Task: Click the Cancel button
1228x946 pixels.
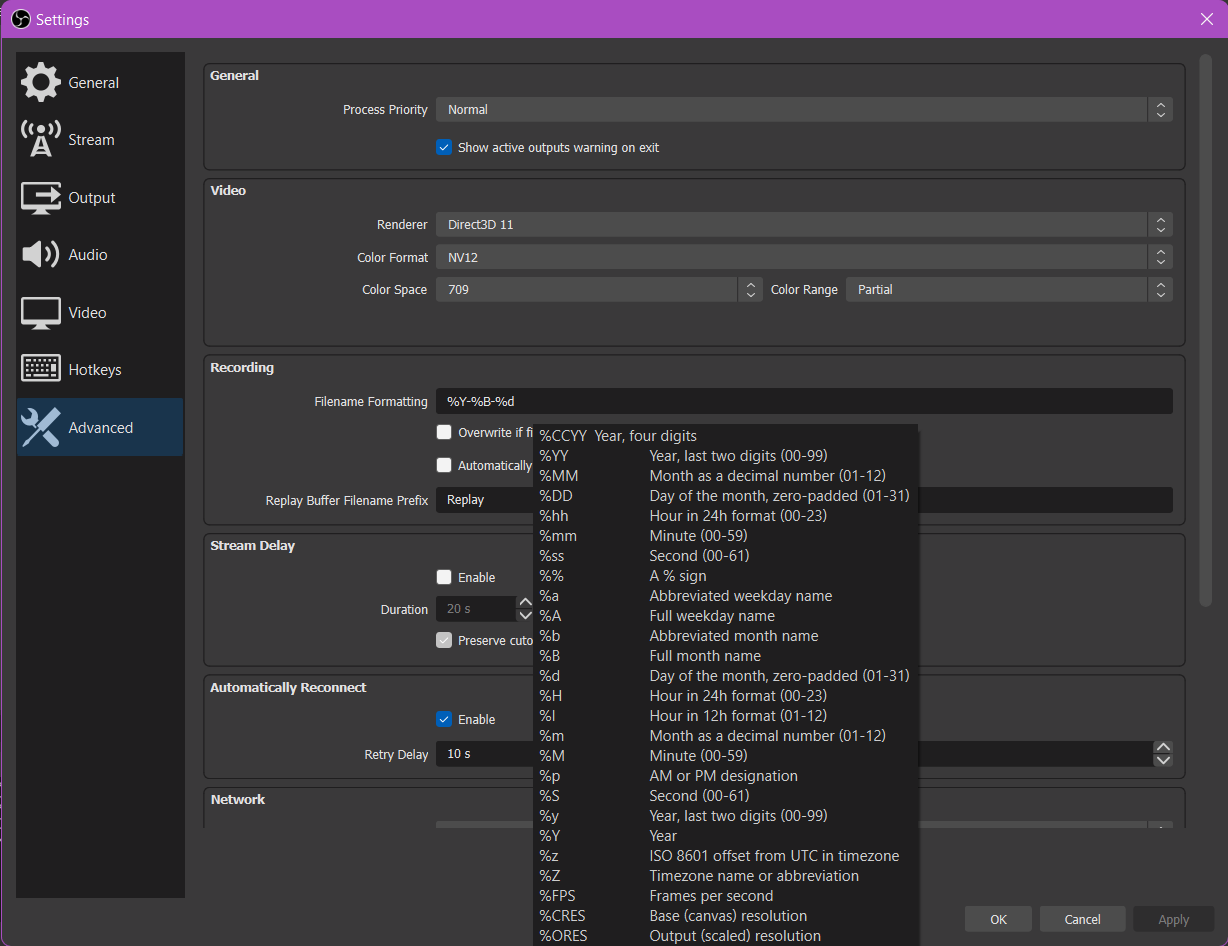Action: click(1083, 919)
